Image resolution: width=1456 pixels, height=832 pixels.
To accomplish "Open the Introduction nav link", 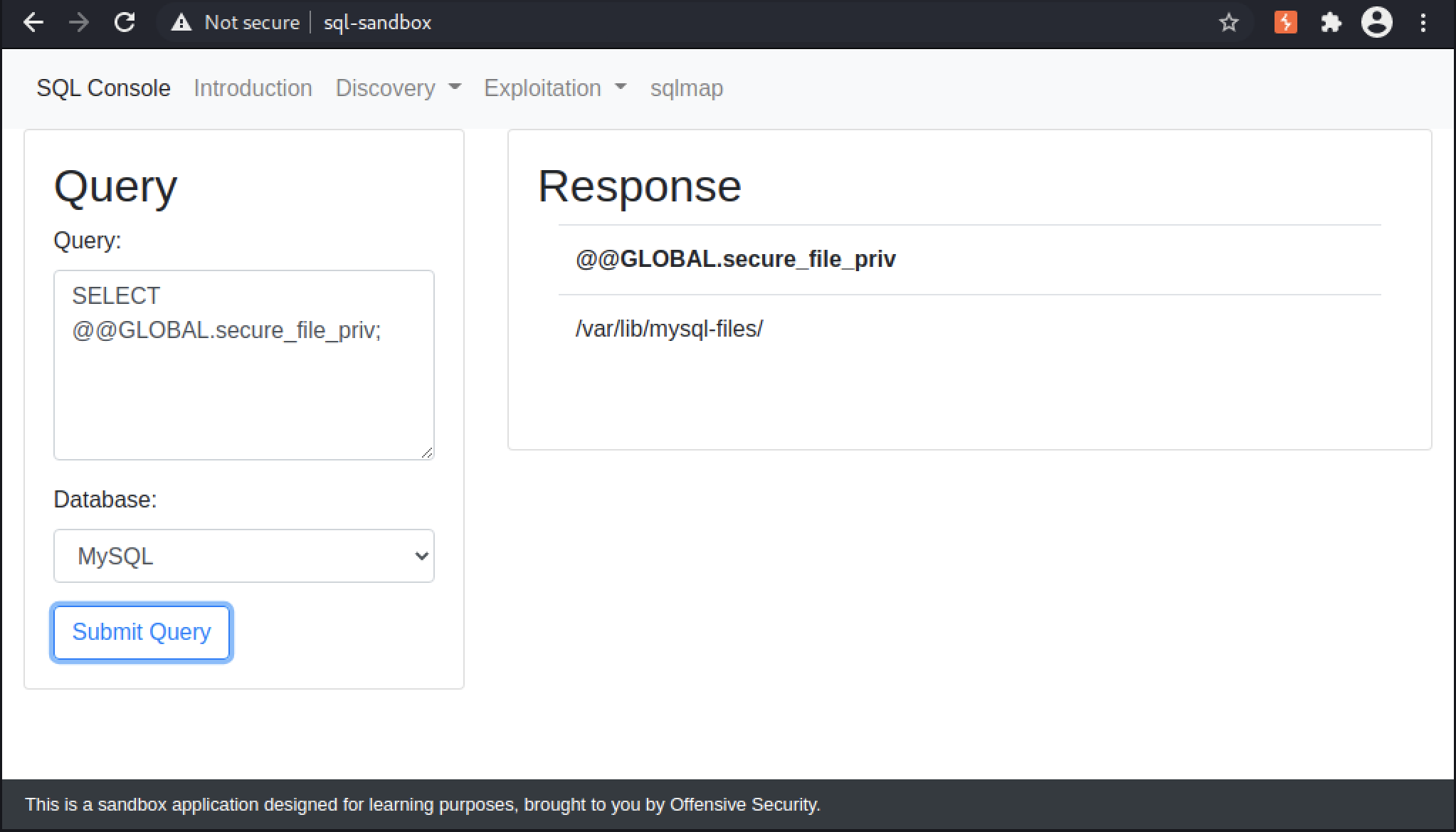I will [253, 88].
